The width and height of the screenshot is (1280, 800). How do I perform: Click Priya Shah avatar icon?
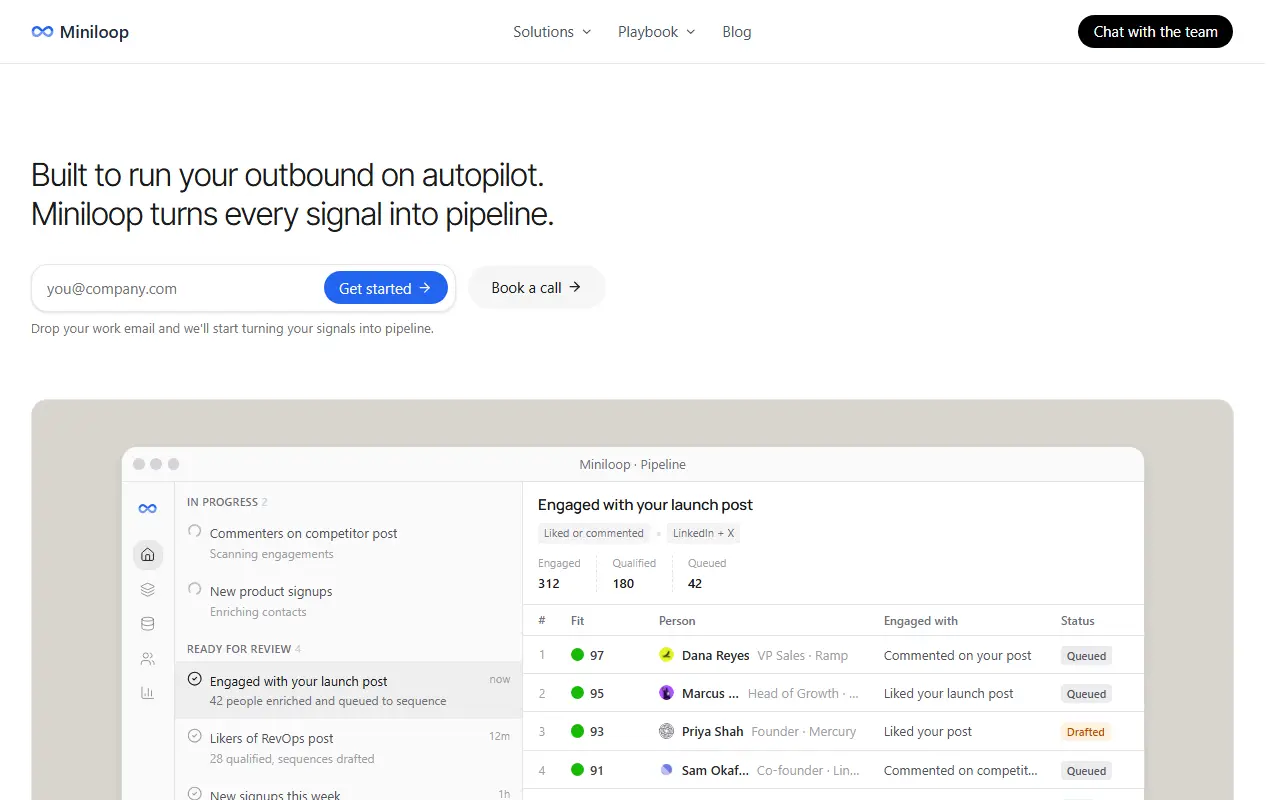666,731
